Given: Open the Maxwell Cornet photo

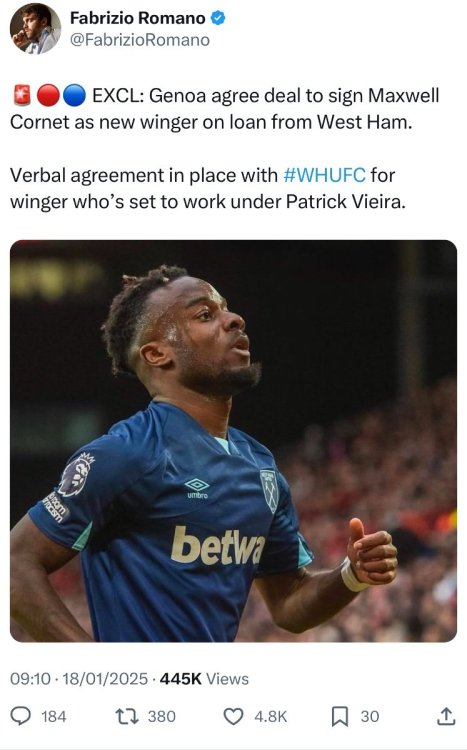Looking at the screenshot, I should pyautogui.click(x=234, y=441).
